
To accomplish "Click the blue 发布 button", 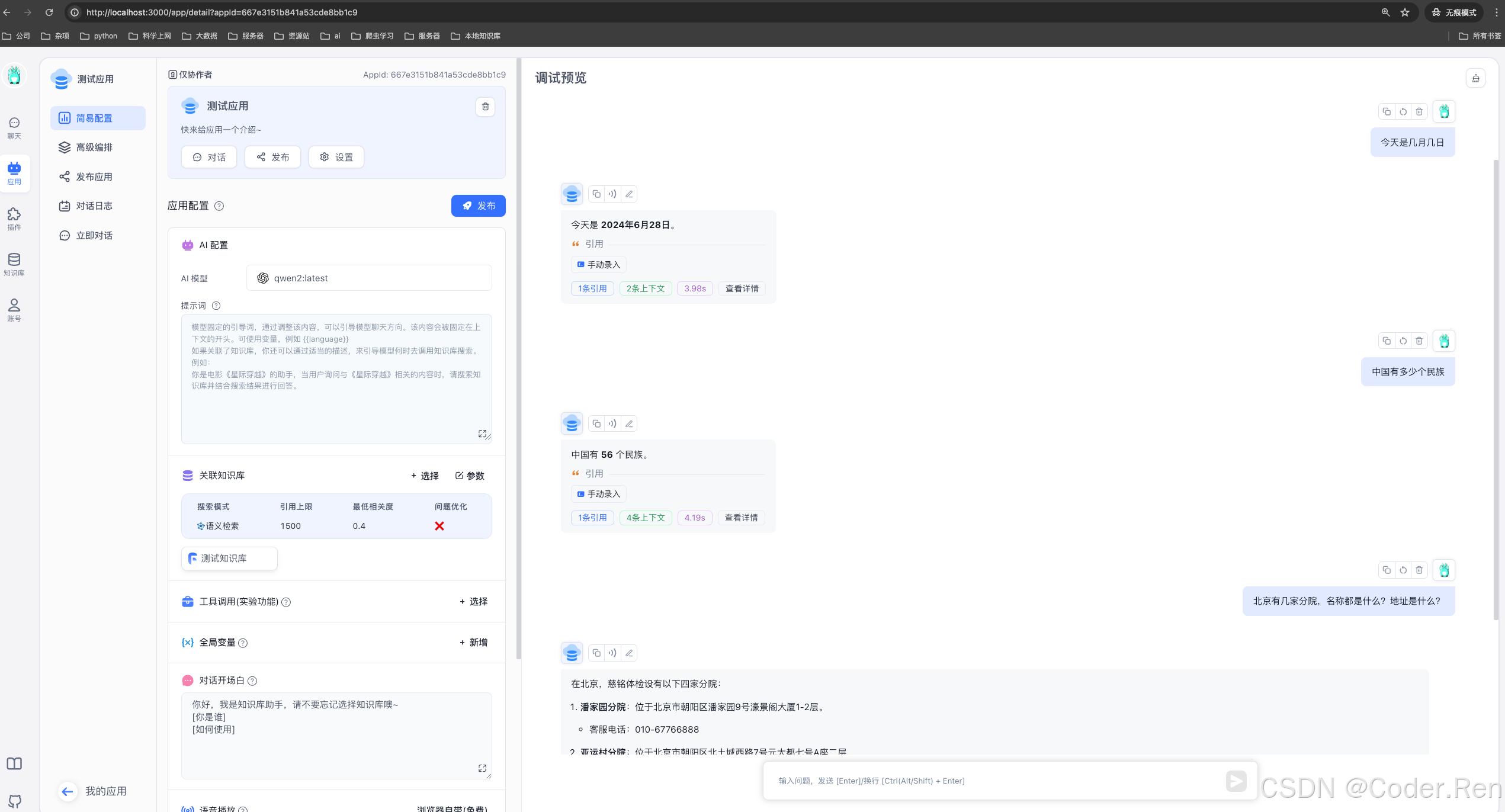I will click(478, 206).
